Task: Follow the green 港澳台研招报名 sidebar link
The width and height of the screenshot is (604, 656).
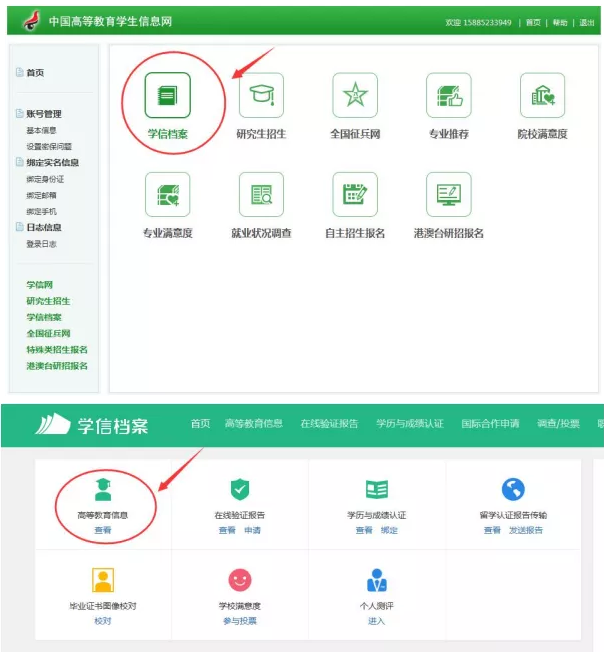Action: (57, 366)
